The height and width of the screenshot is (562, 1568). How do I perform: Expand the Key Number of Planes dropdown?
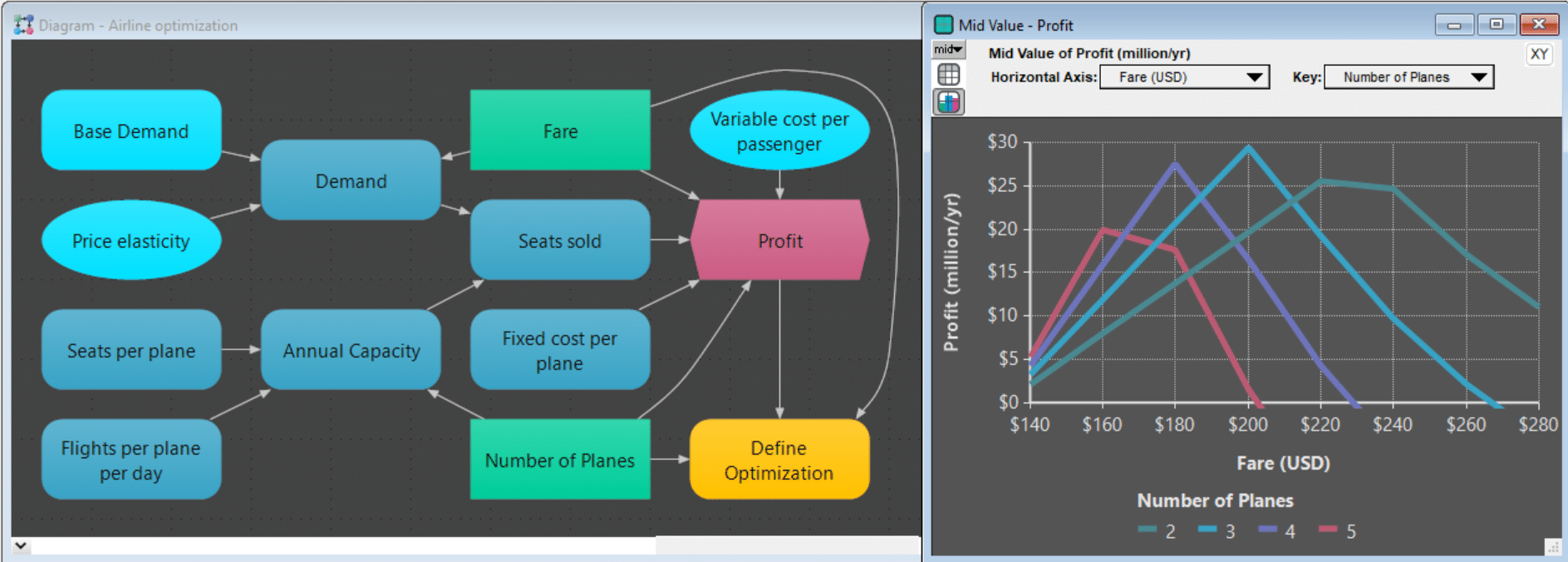1408,77
